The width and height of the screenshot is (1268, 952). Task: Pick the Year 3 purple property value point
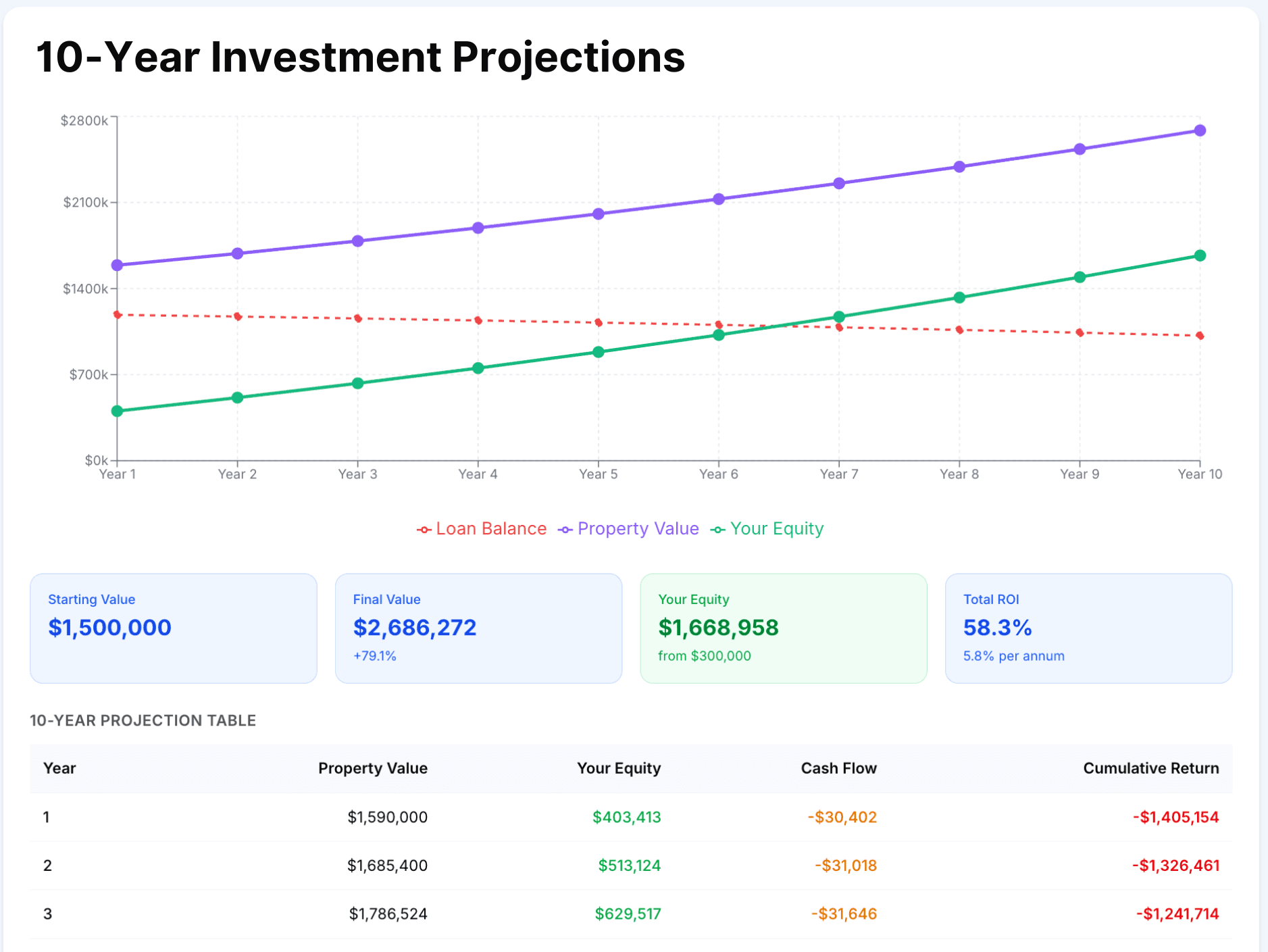358,241
